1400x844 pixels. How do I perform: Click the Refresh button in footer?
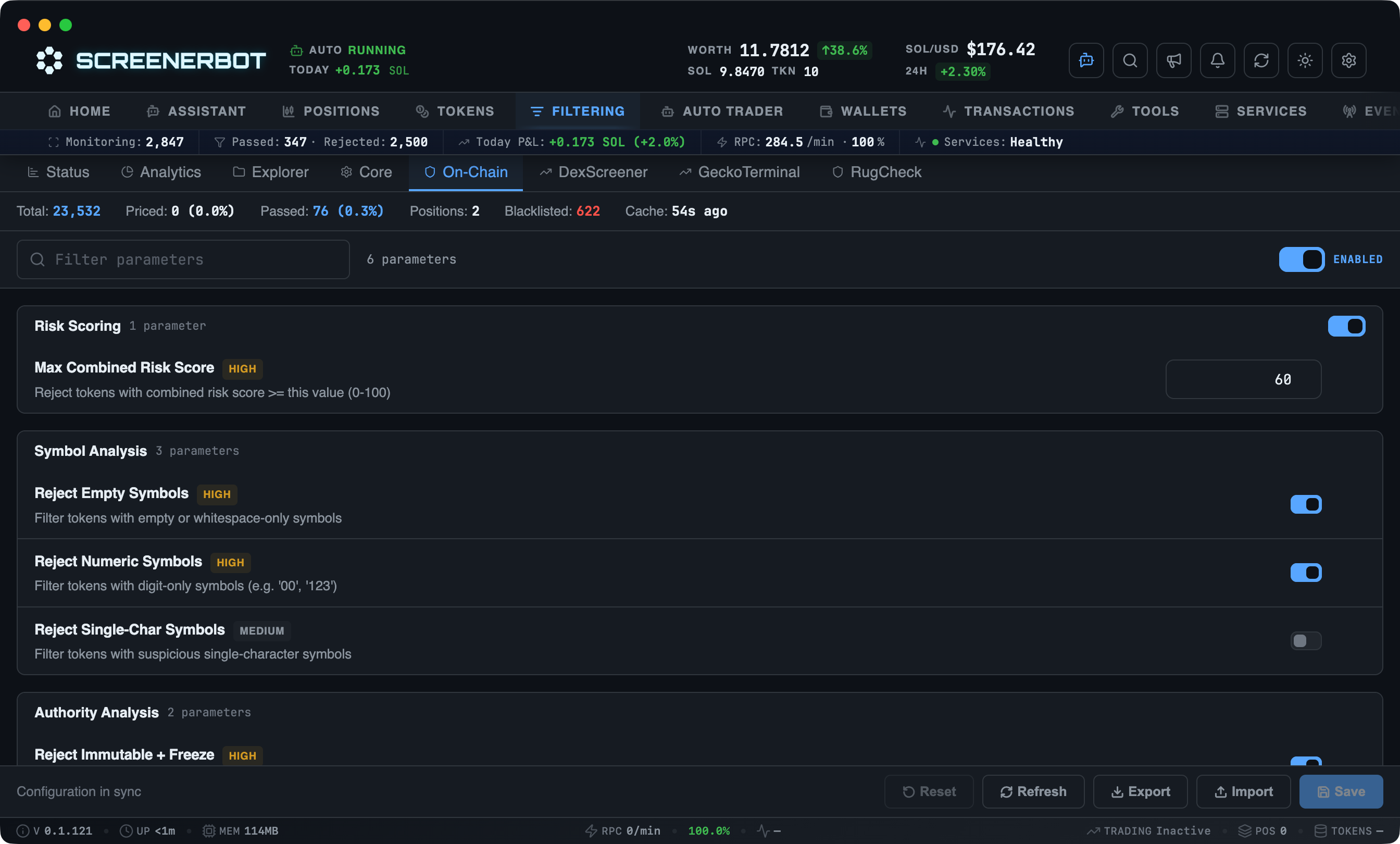pos(1033,792)
